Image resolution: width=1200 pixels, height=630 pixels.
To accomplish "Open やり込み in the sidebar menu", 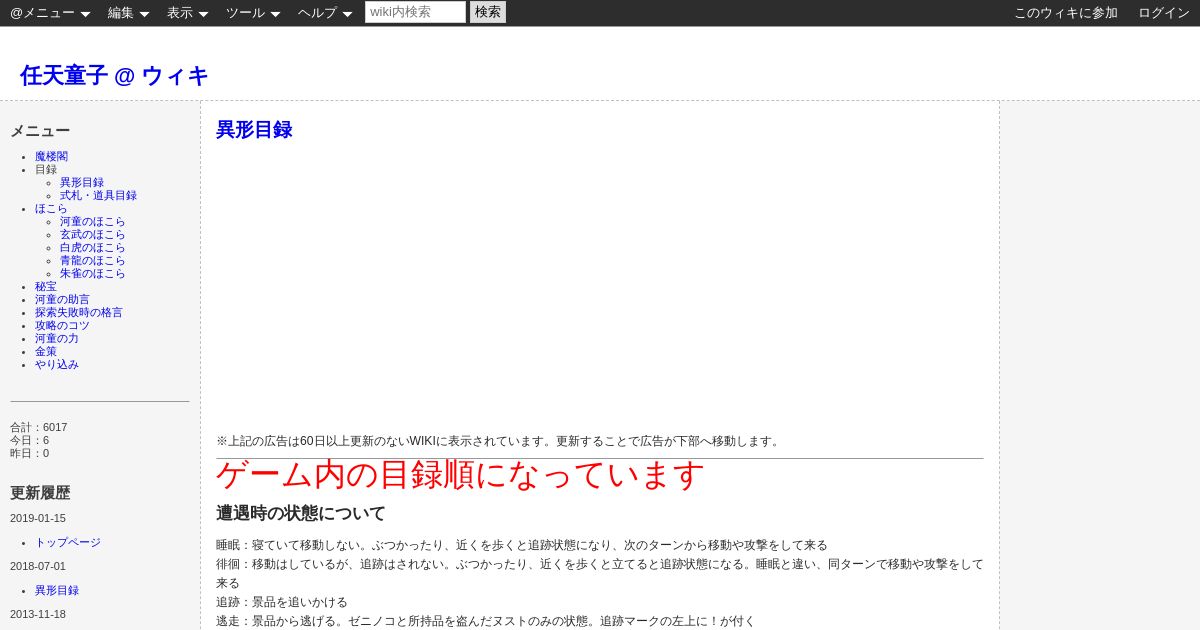I will 57,365.
